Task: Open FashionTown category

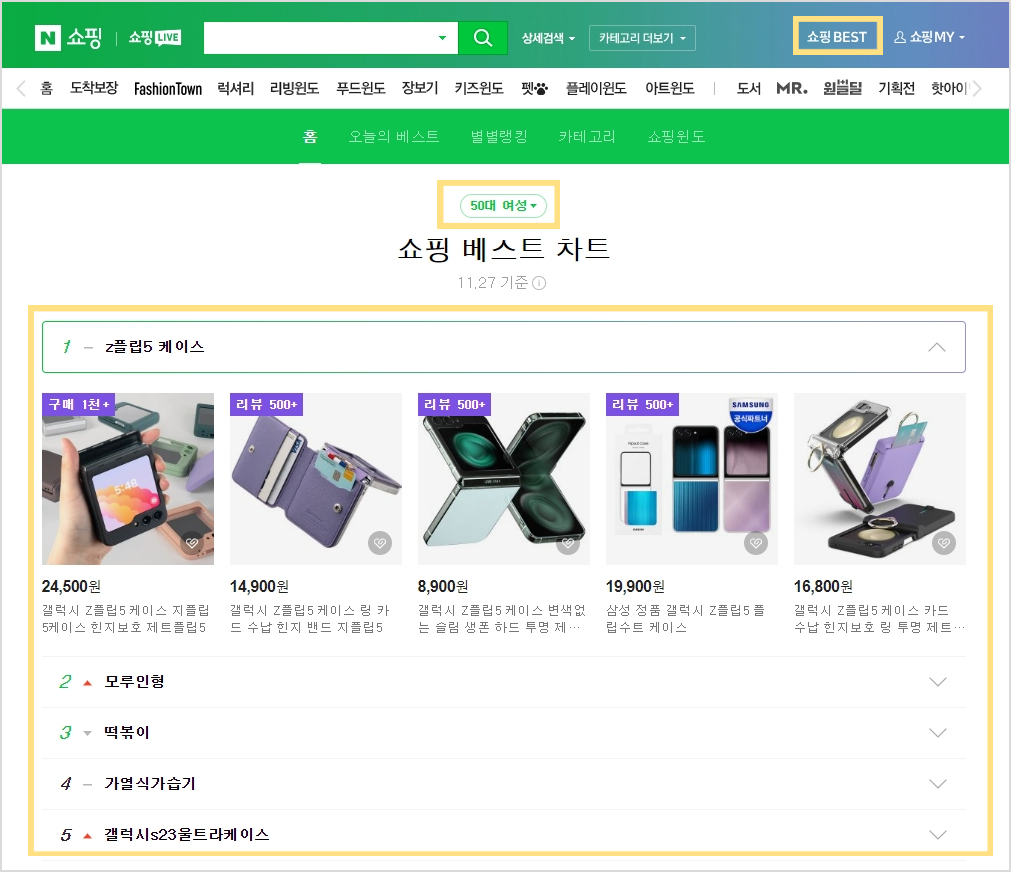Action: click(x=168, y=88)
